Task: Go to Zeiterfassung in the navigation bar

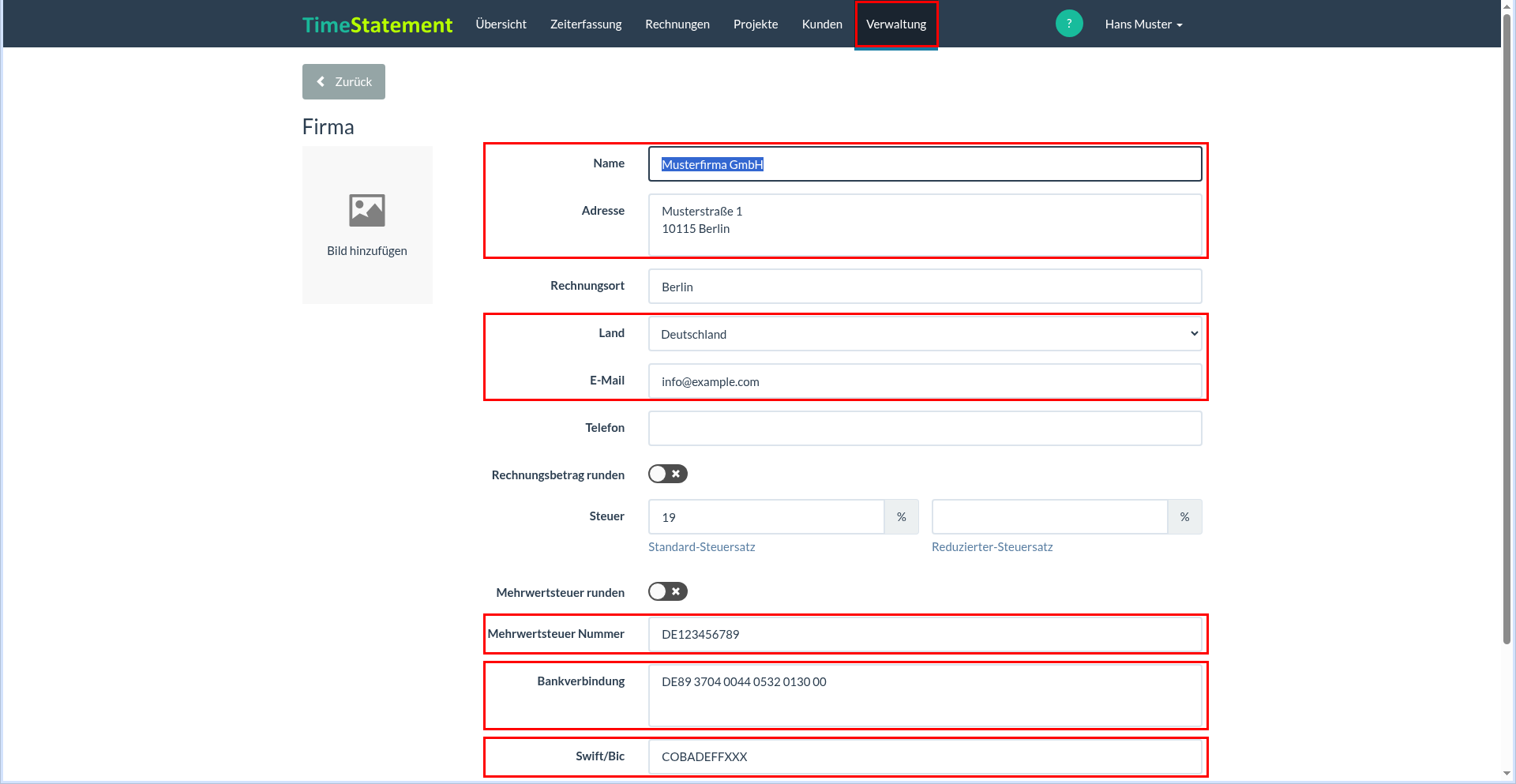Action: (x=586, y=24)
